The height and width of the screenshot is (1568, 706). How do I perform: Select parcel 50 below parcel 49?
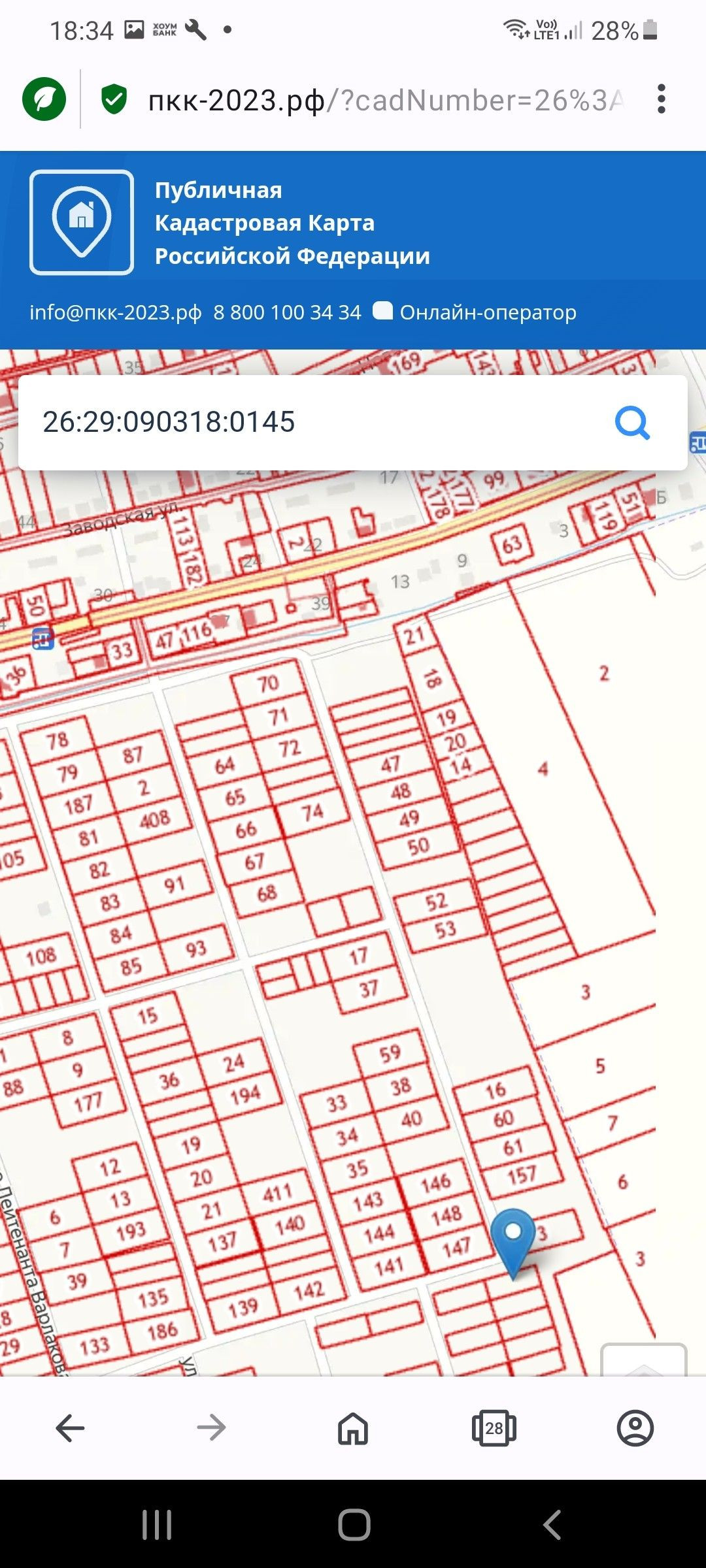(x=418, y=847)
